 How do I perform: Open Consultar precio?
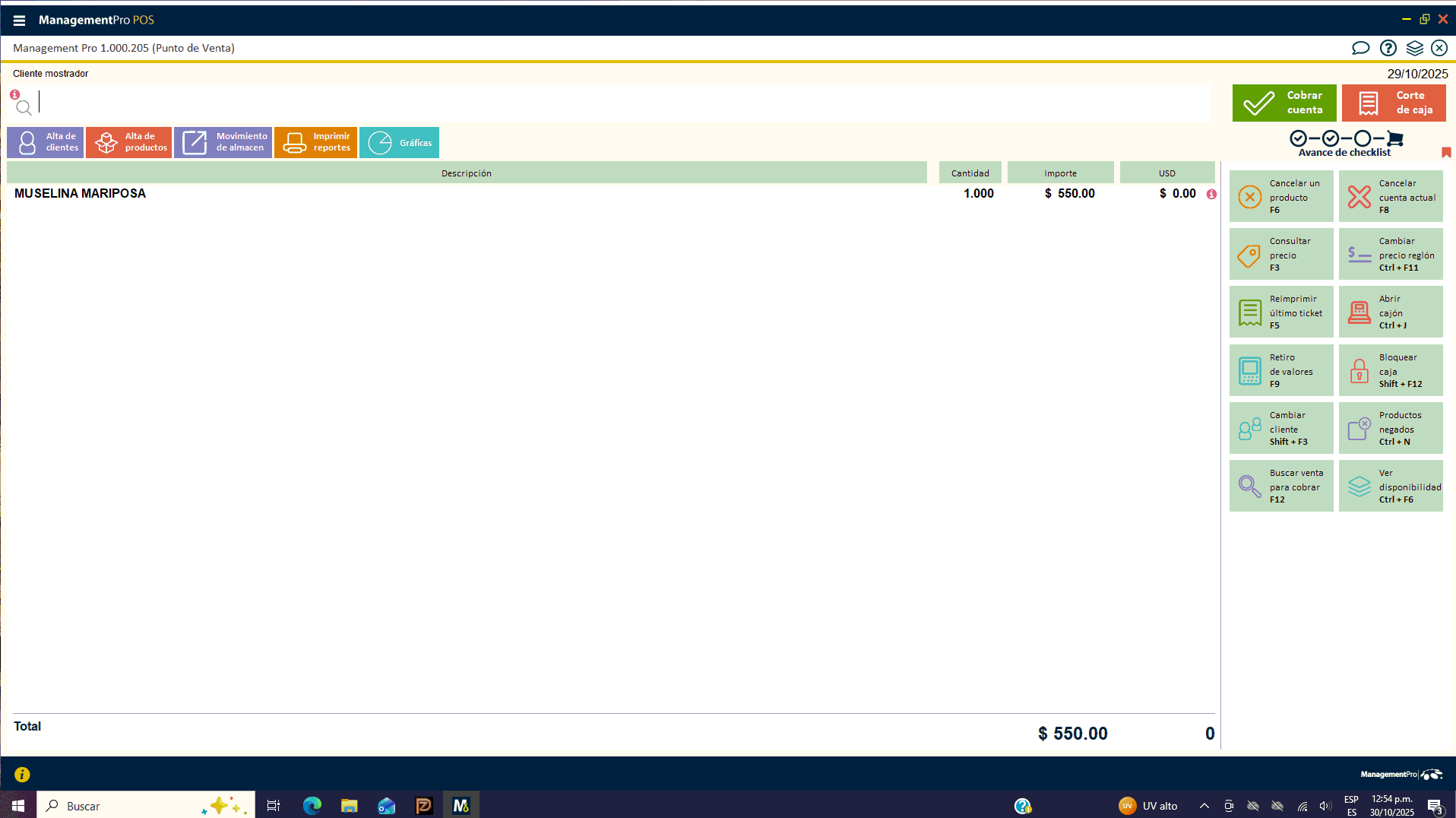click(1281, 254)
